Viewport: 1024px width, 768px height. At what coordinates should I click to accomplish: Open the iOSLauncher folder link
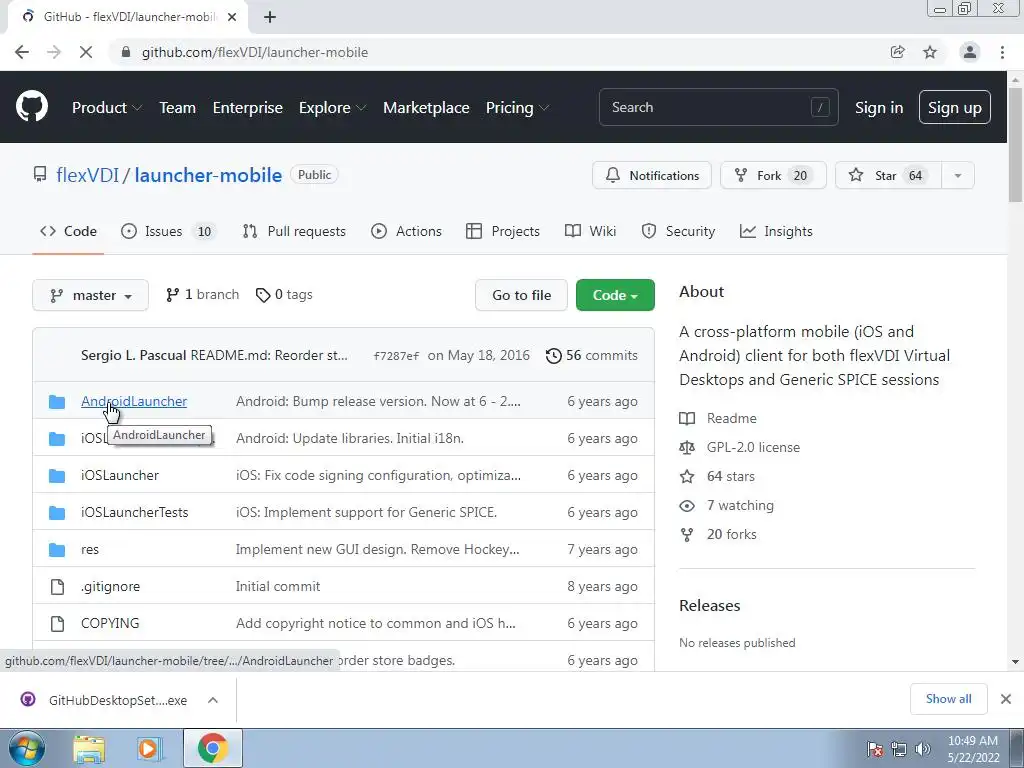pyautogui.click(x=120, y=475)
